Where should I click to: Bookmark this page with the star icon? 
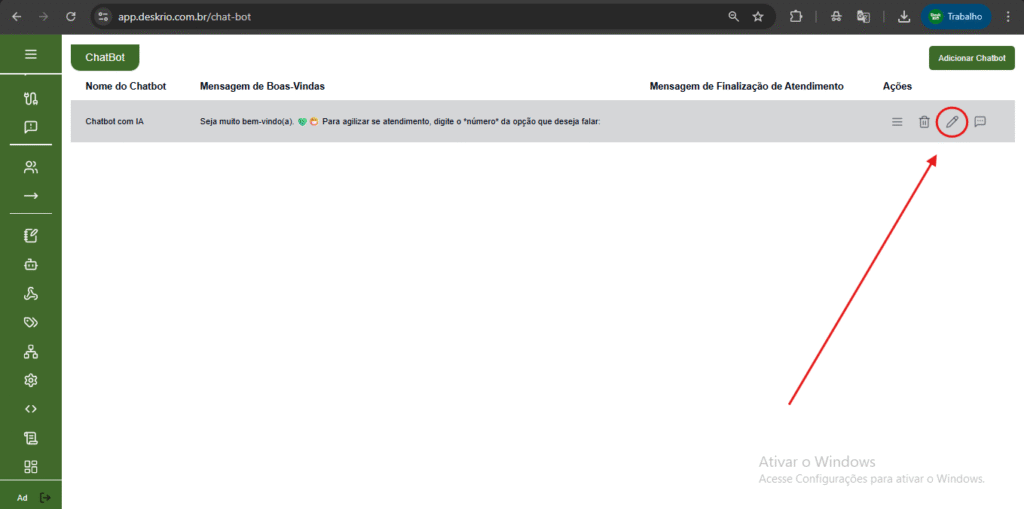(x=758, y=16)
